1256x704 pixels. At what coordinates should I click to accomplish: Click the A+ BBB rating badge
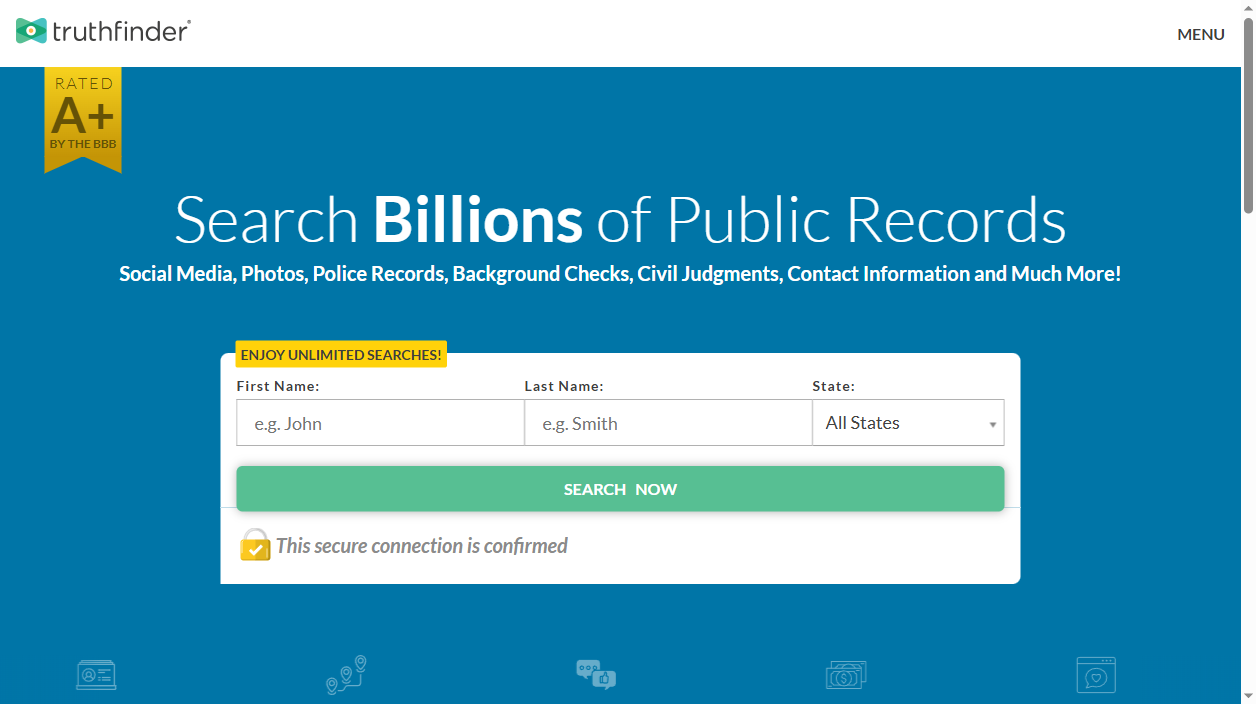tap(83, 120)
